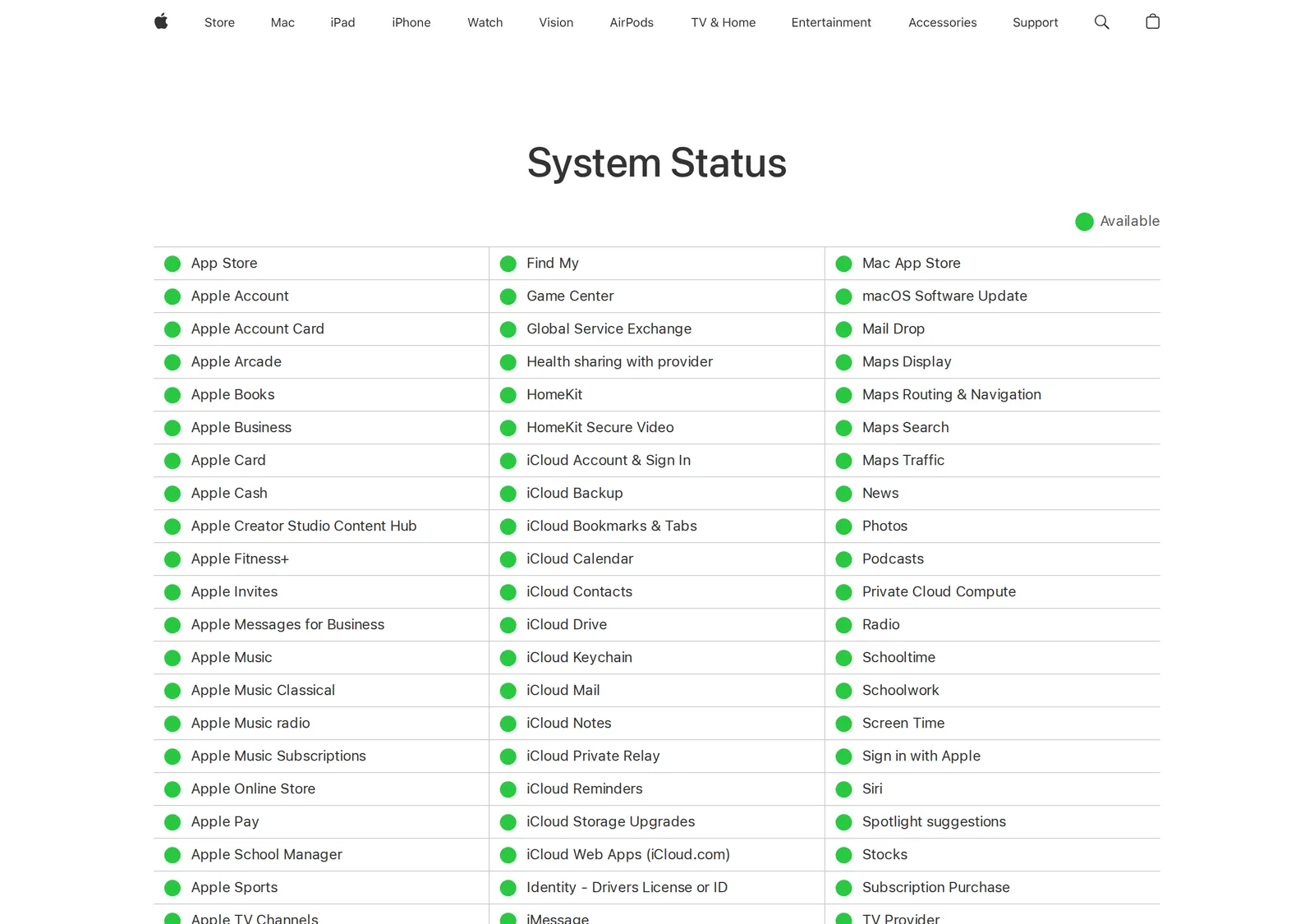The width and height of the screenshot is (1314, 924).
Task: Select Apple School Manager entry
Action: pyautogui.click(x=267, y=854)
